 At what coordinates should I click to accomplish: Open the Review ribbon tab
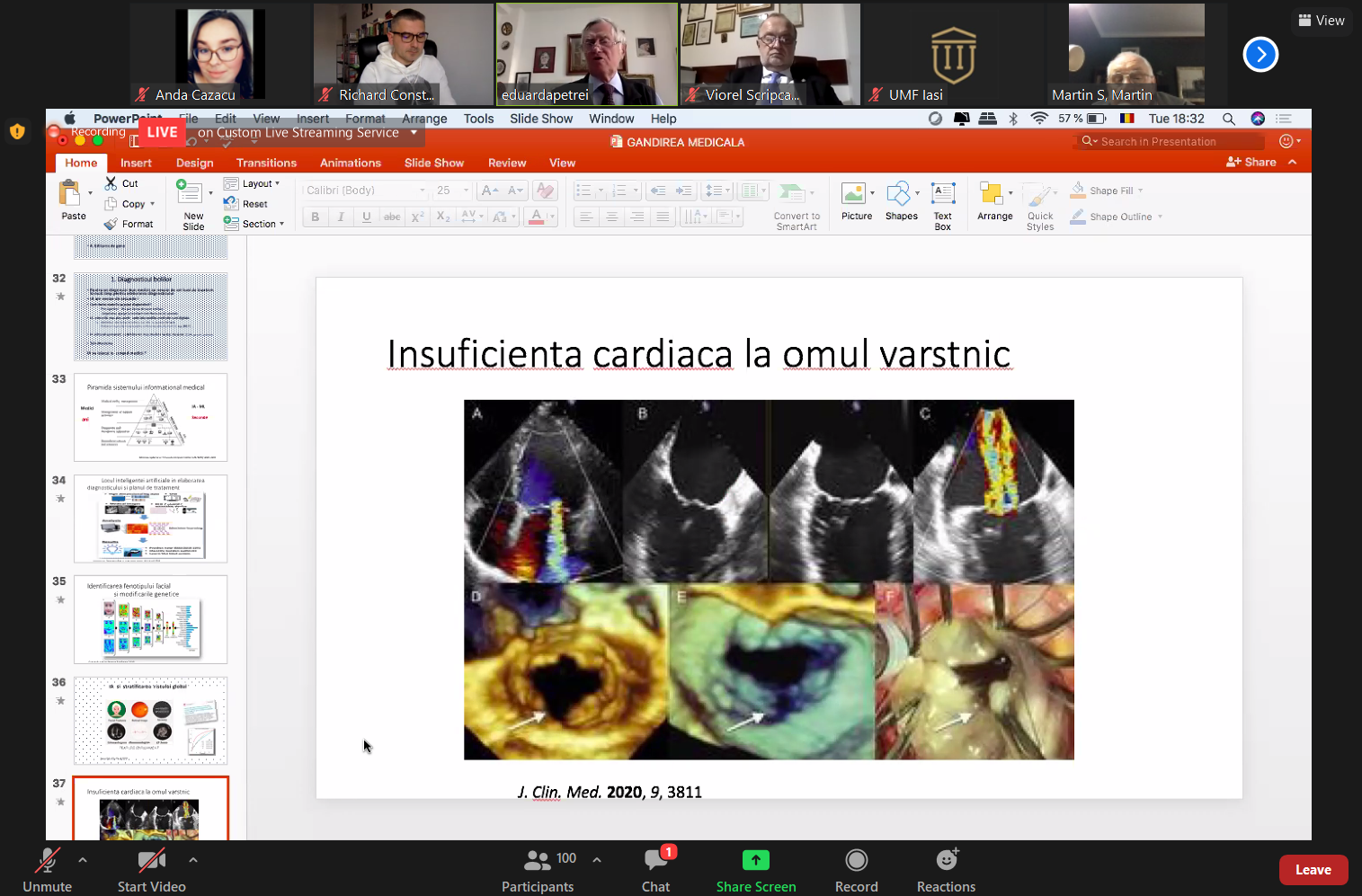507,163
